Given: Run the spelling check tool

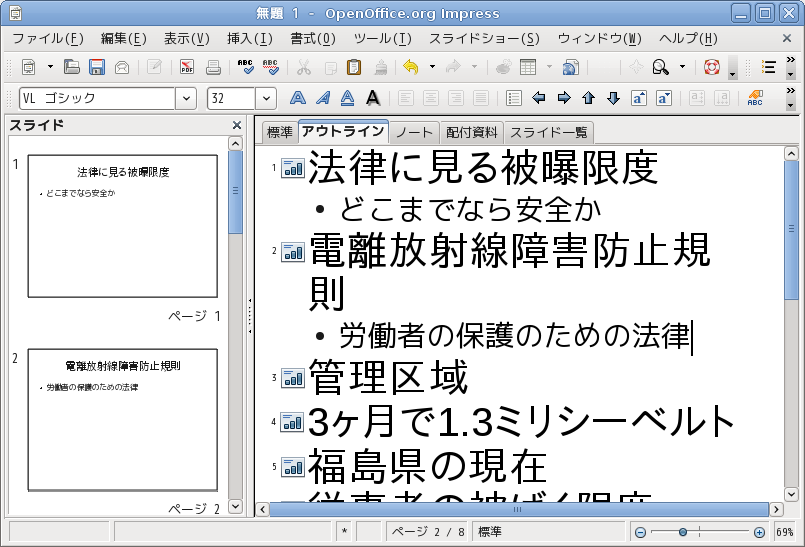Looking at the screenshot, I should tap(246, 68).
